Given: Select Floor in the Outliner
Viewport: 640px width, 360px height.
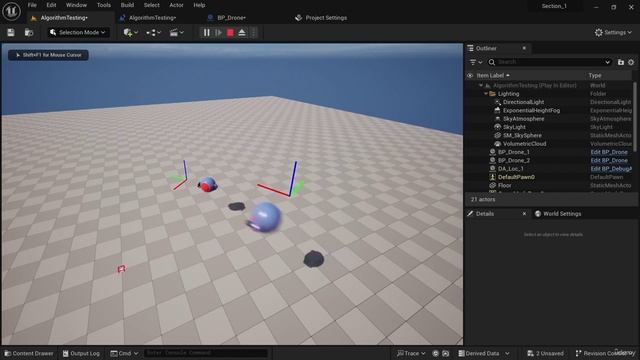Looking at the screenshot, I should 504,185.
